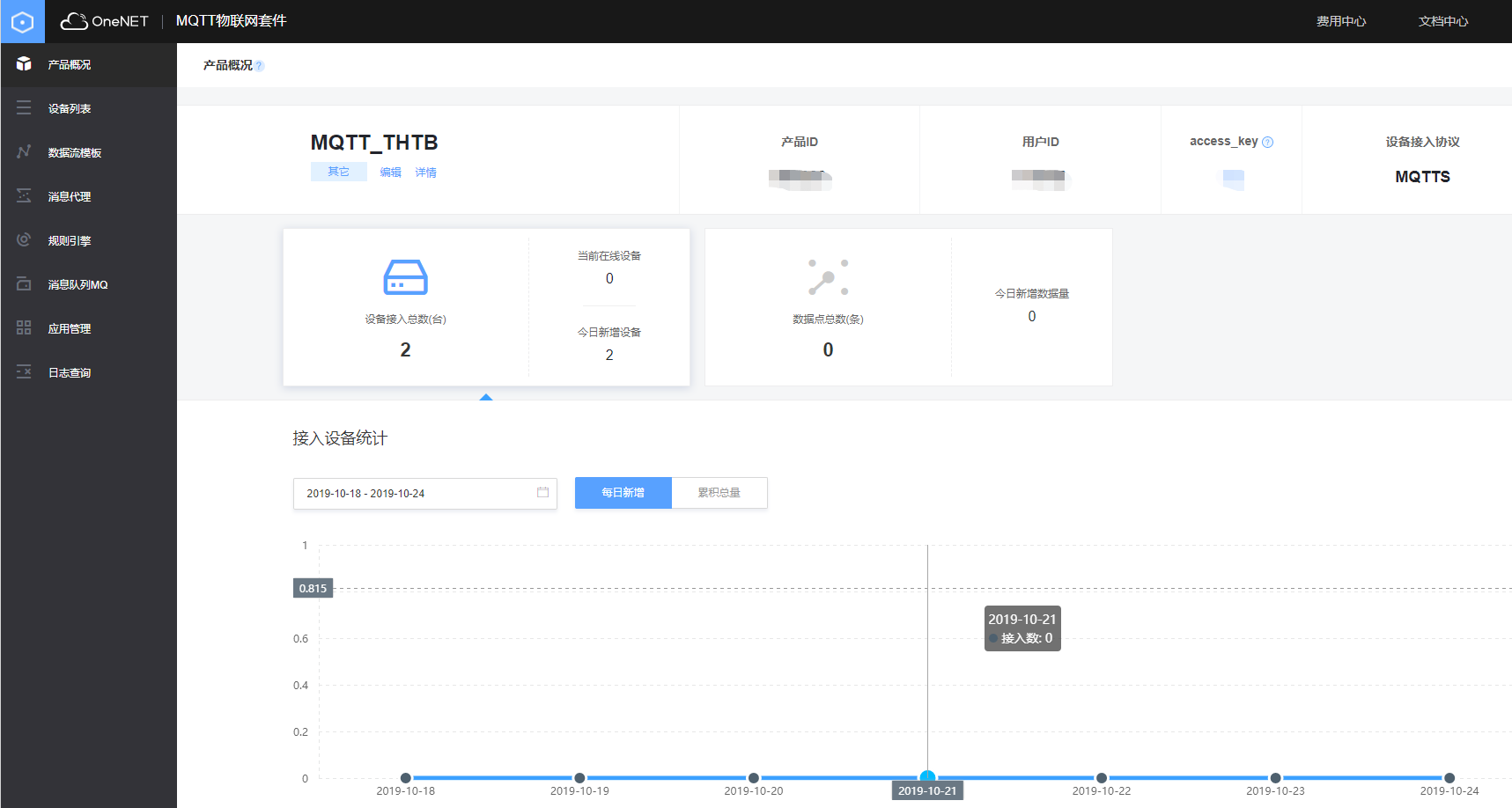Click the data points icon above 数据点总数
This screenshot has height=808, width=1512.
click(x=828, y=277)
